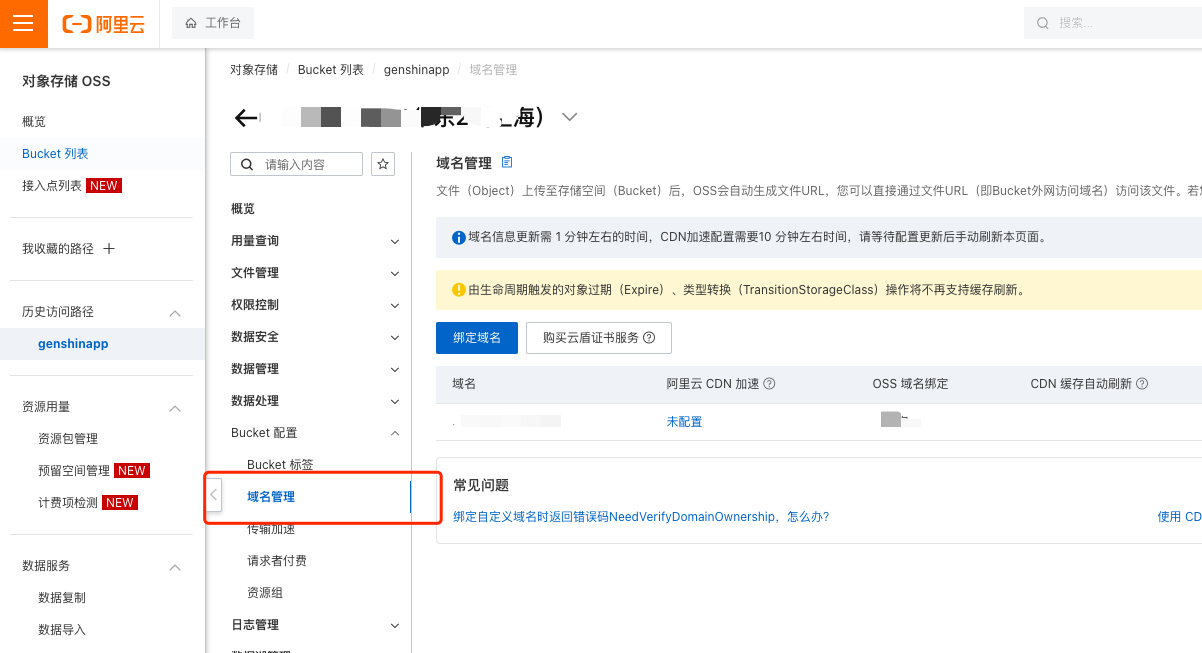Collapse the side menu with arrow handle
1202x653 pixels.
pos(213,494)
